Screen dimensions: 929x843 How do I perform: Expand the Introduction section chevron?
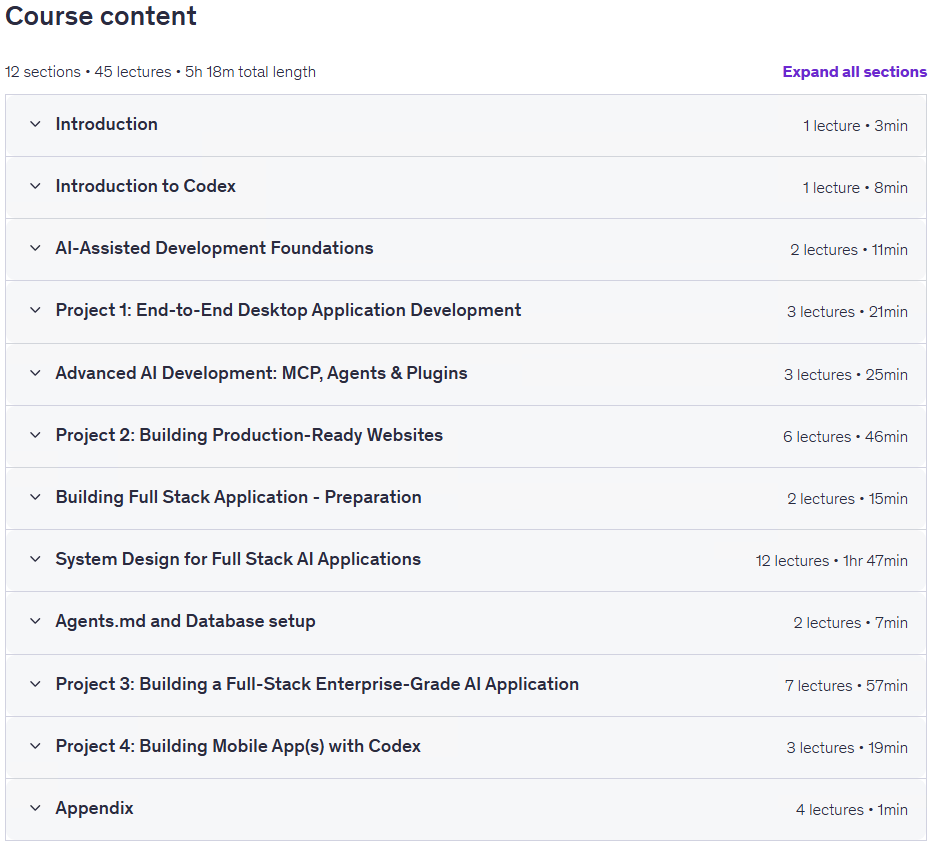(x=36, y=124)
